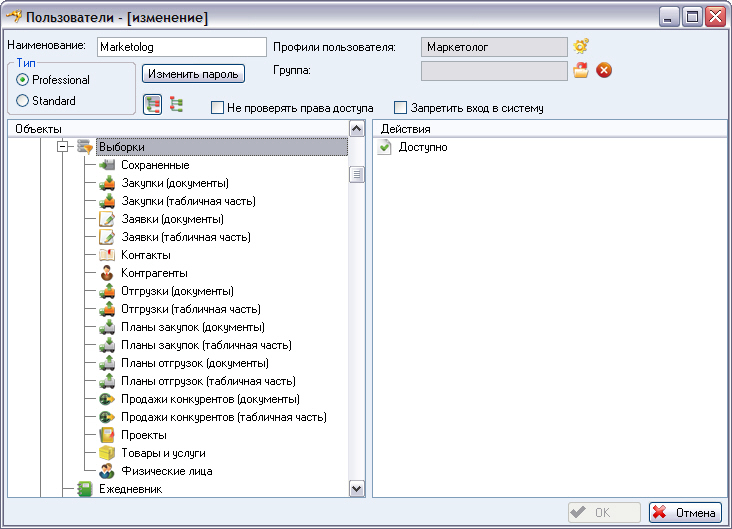Click the Отгрузки (документы) icon
The height and width of the screenshot is (529, 732).
point(107,291)
